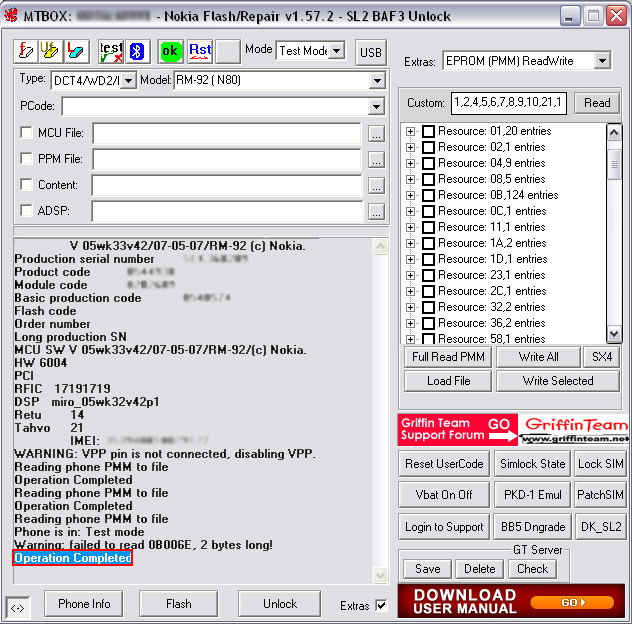Viewport: 632px width, 624px height.
Task: Click the arrows toggle button bottom-left
Action: coord(18,608)
